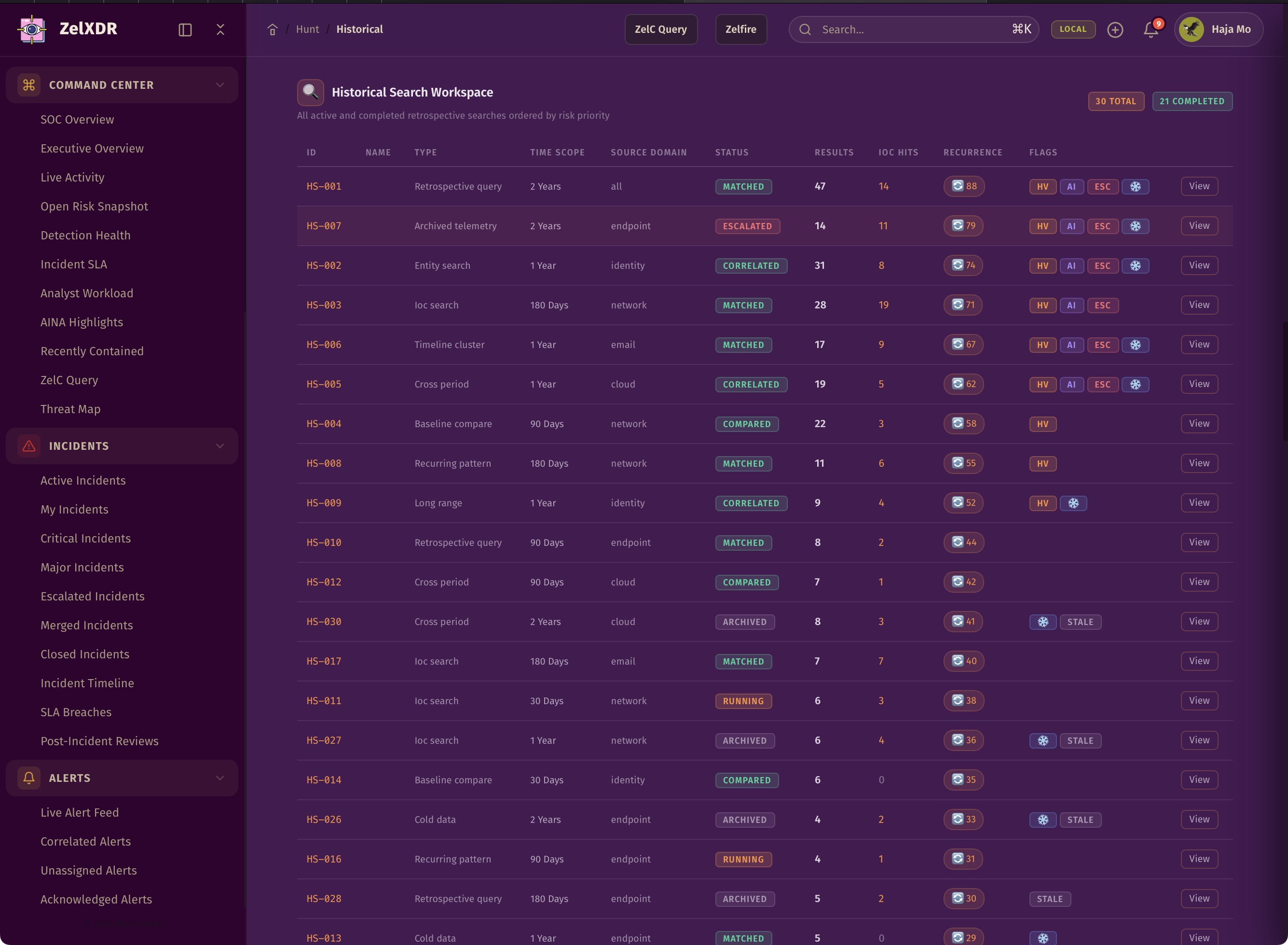Collapse the Incidents sidebar section

[219, 446]
